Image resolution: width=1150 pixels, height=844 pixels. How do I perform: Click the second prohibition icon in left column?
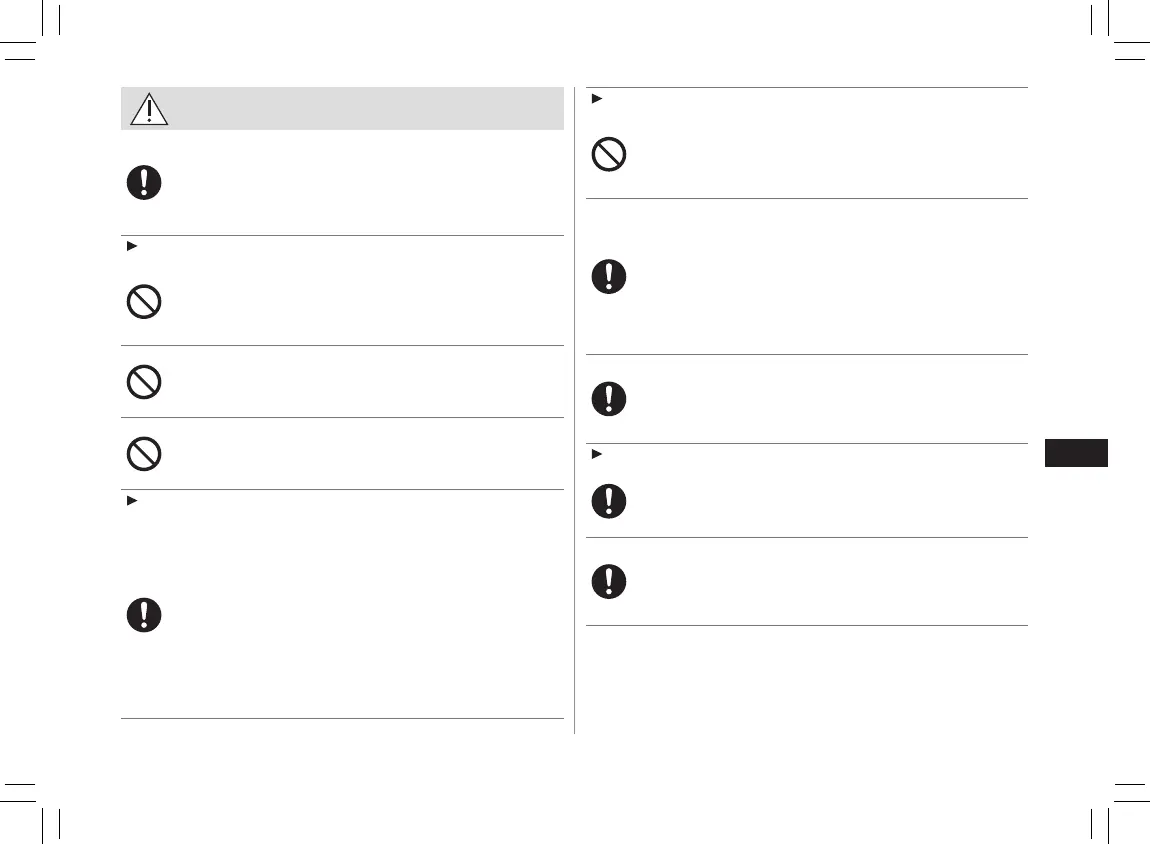pyautogui.click(x=144, y=382)
